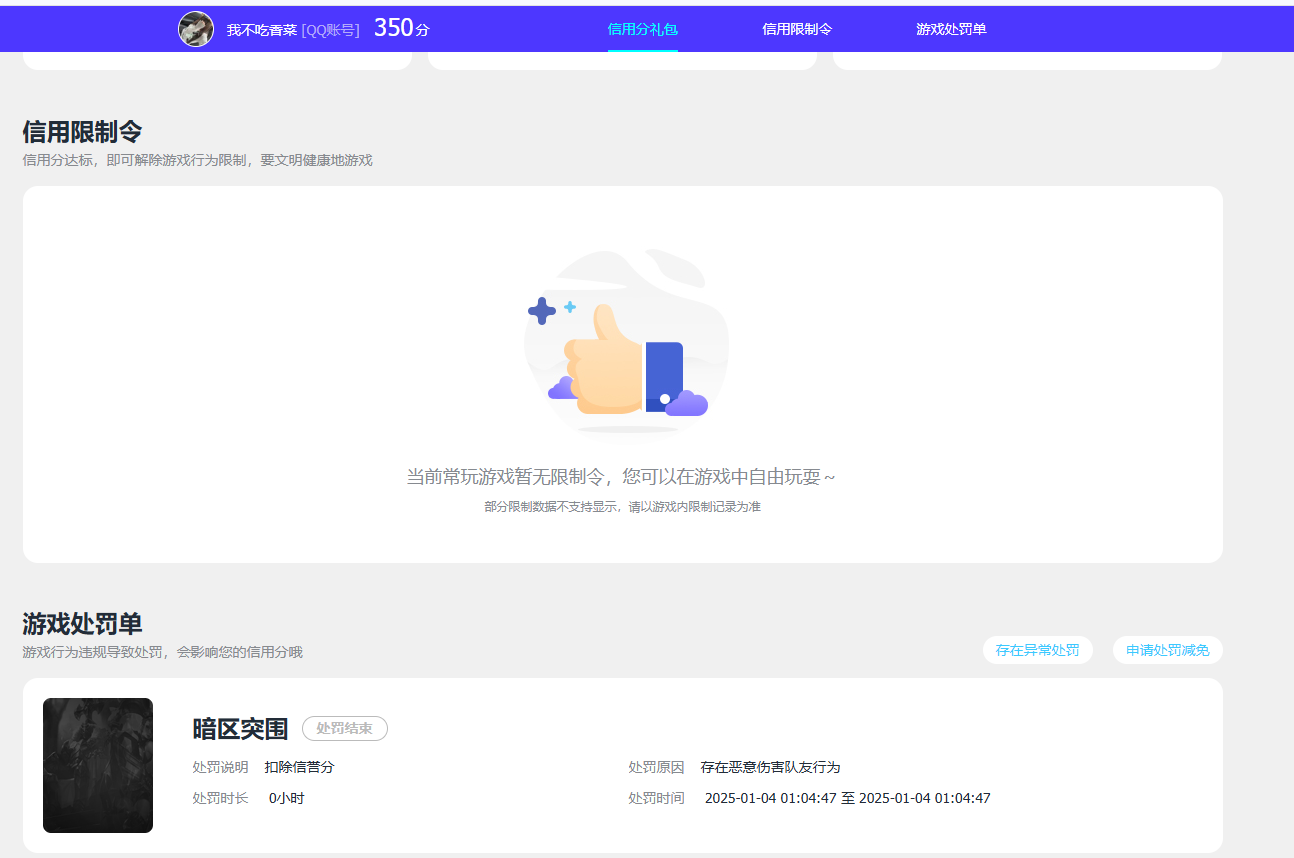Click the 暗区突围 game title
The width and height of the screenshot is (1294, 858).
pyautogui.click(x=240, y=729)
